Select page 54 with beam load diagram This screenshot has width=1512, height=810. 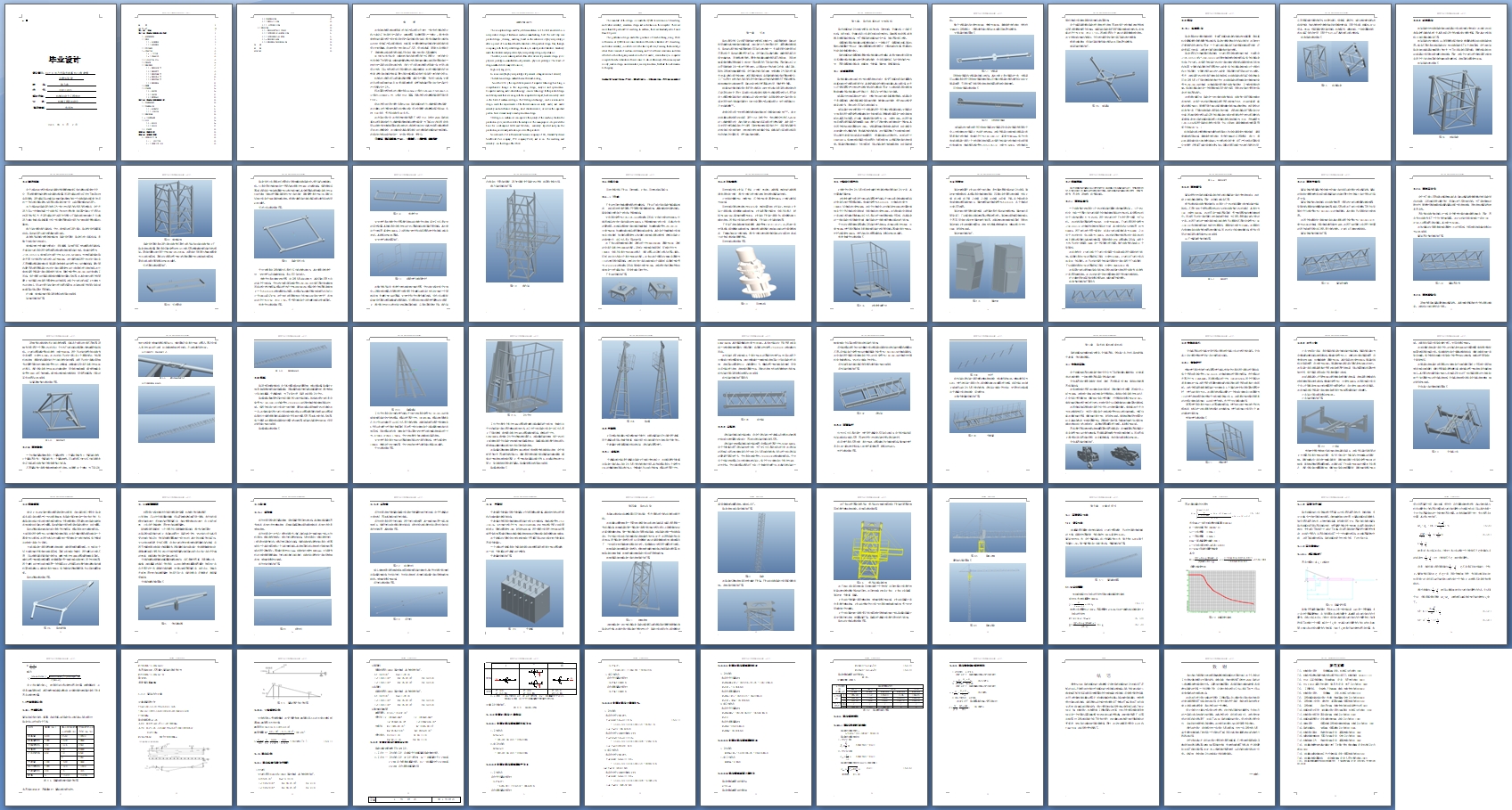(177, 727)
